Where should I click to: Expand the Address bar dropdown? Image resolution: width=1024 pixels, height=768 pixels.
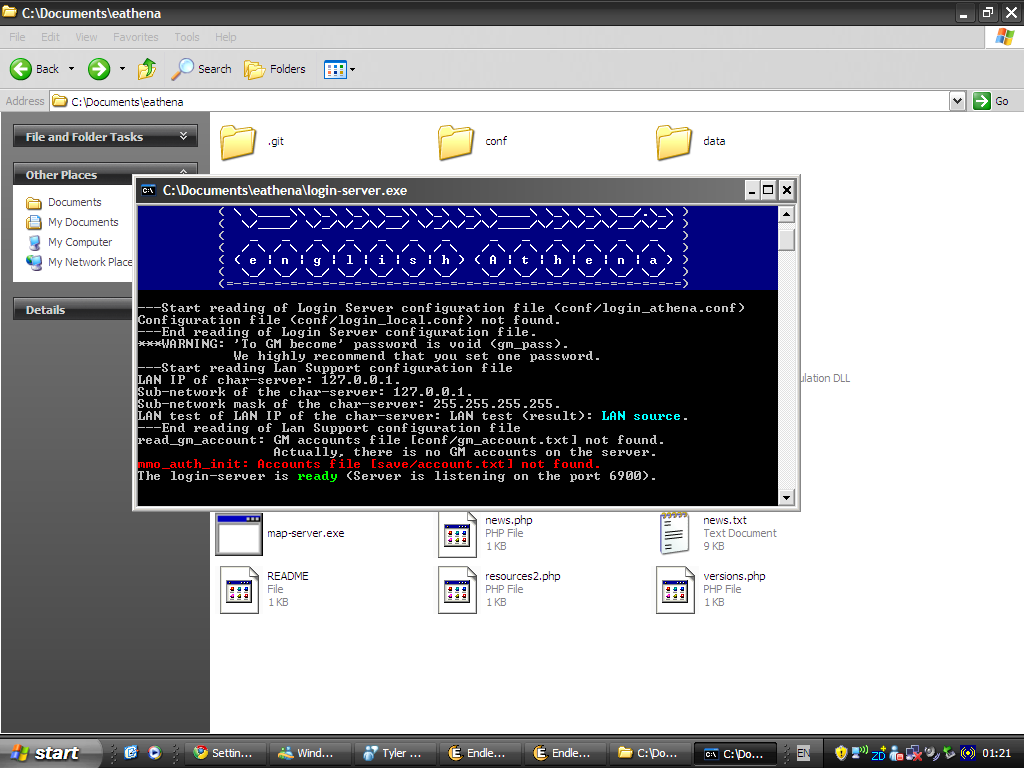pyautogui.click(x=957, y=101)
